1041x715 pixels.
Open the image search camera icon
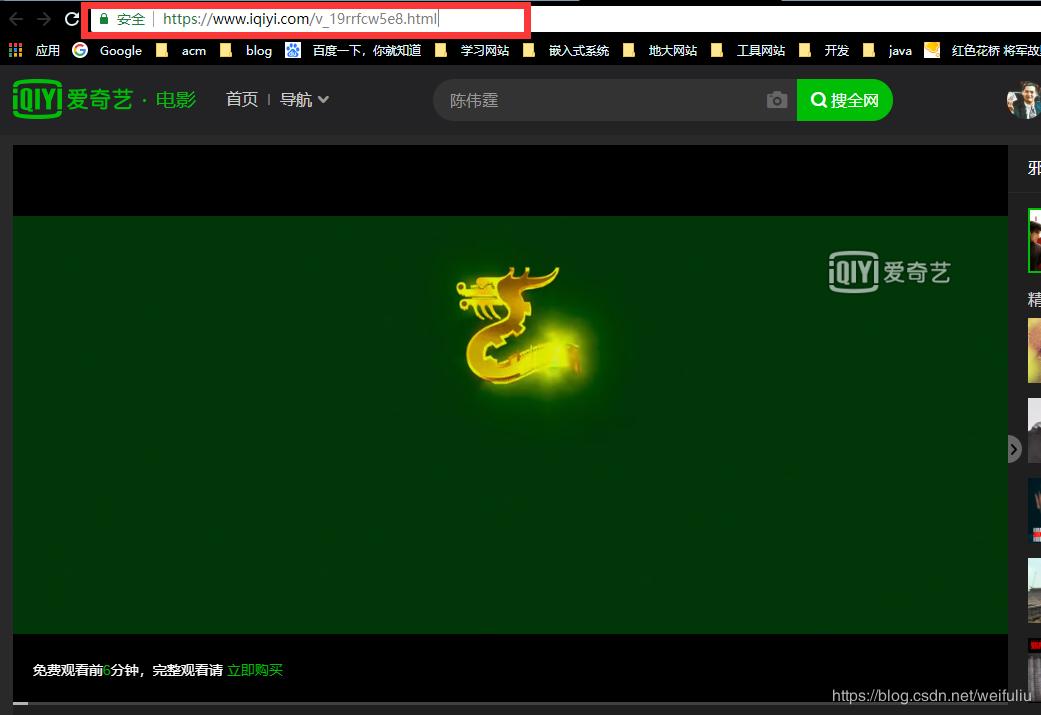tap(777, 99)
